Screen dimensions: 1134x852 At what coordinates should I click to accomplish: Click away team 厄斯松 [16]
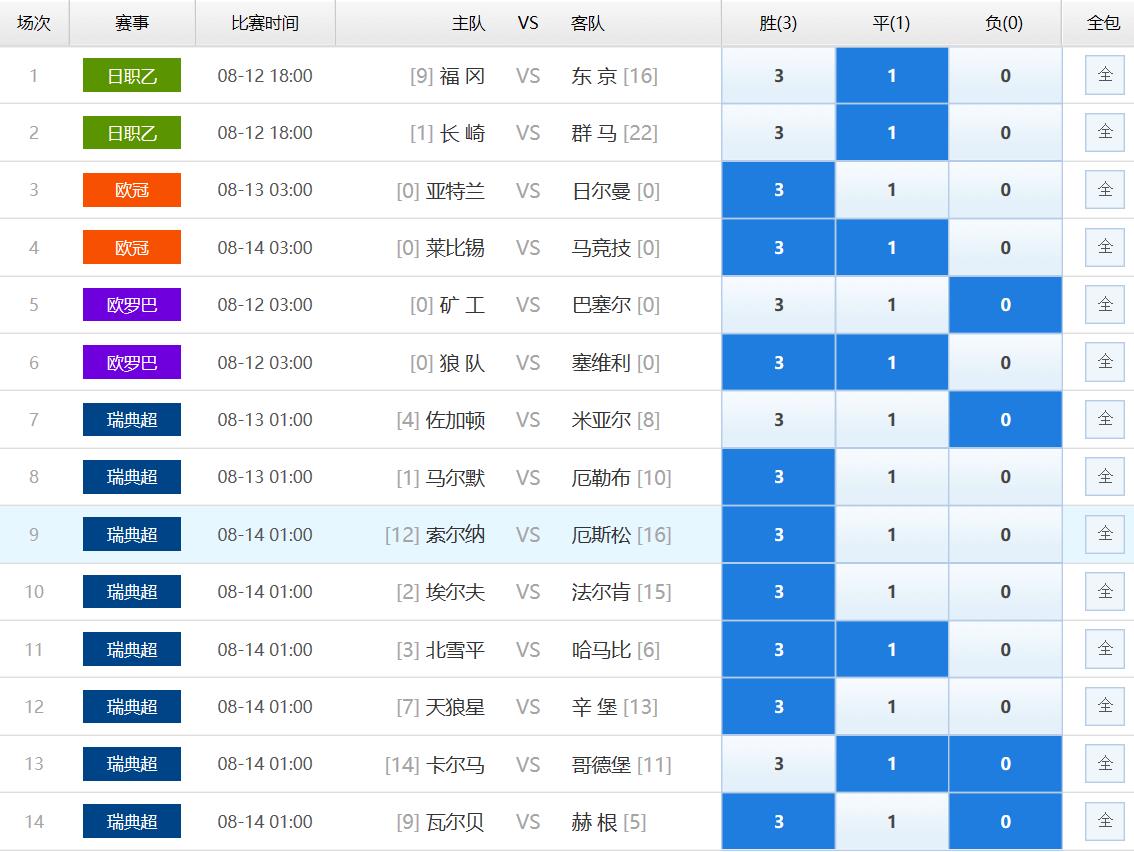(x=621, y=535)
